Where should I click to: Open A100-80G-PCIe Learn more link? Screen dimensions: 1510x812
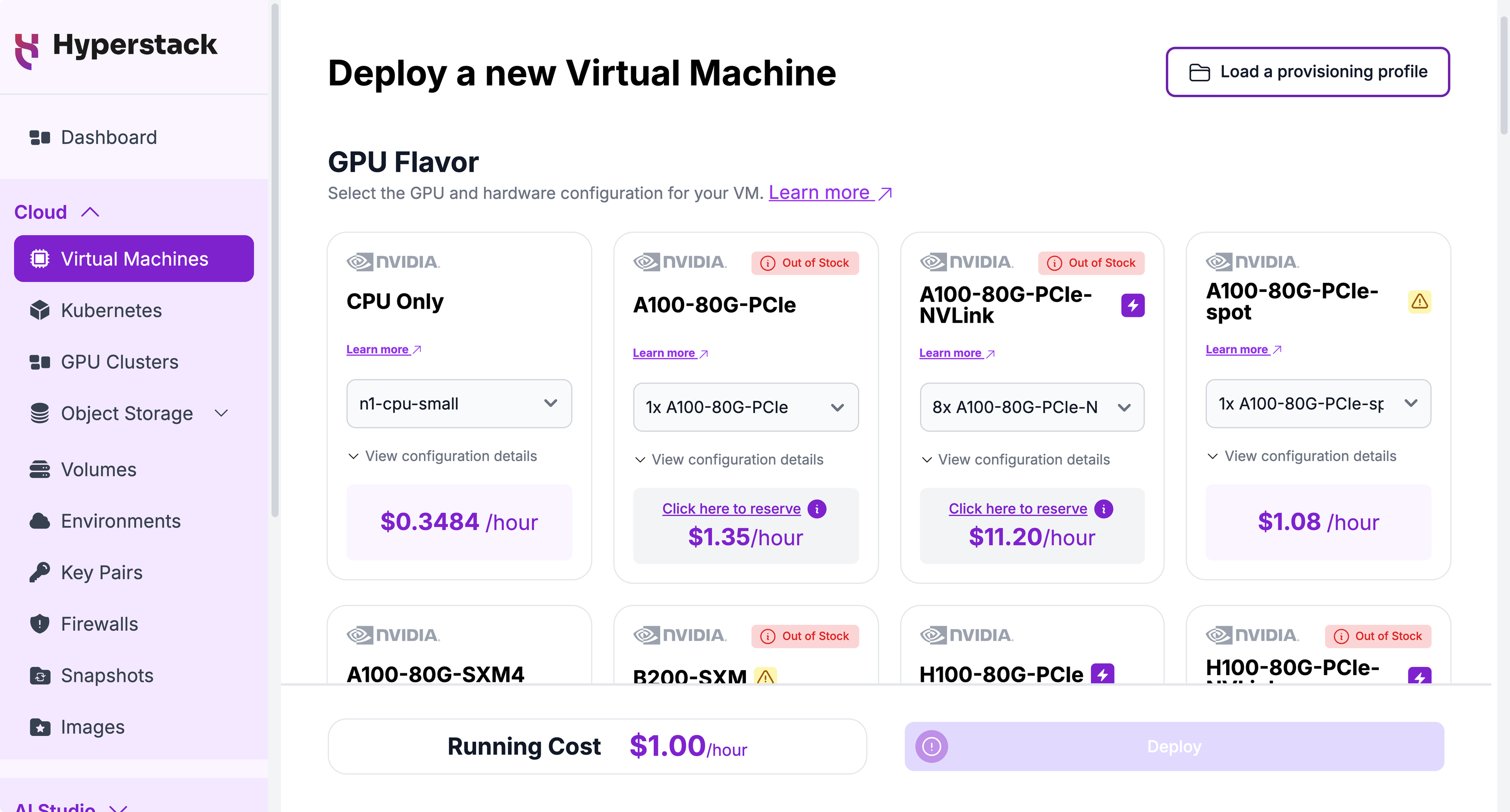(670, 353)
